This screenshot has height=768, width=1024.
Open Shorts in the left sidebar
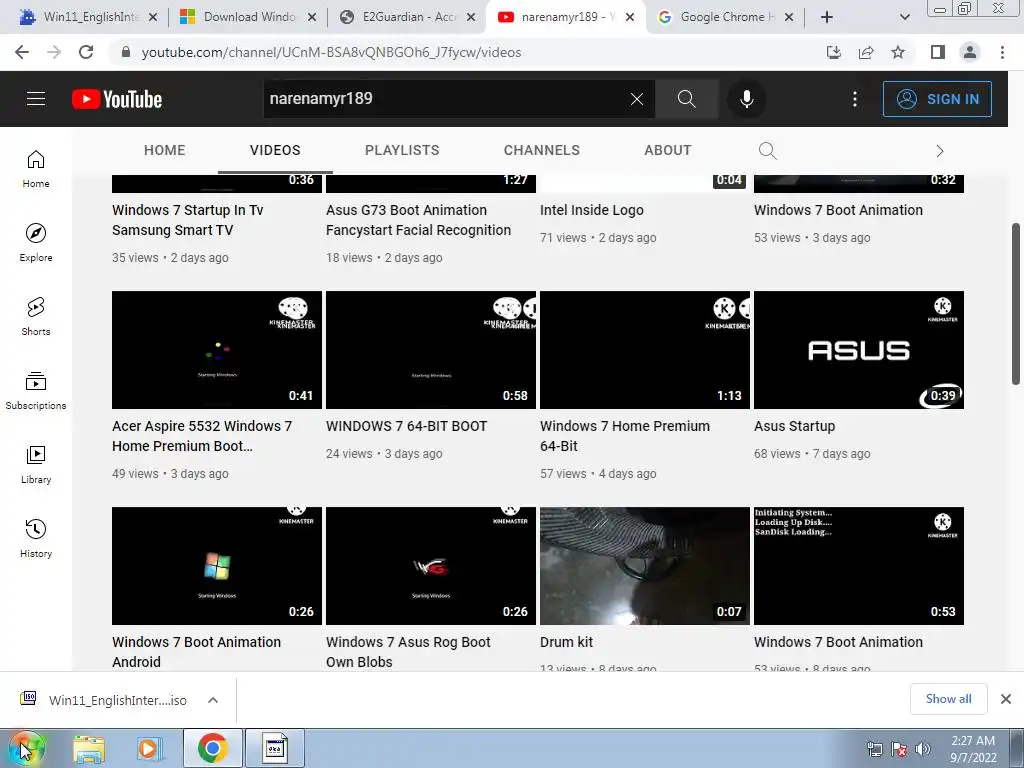click(36, 317)
